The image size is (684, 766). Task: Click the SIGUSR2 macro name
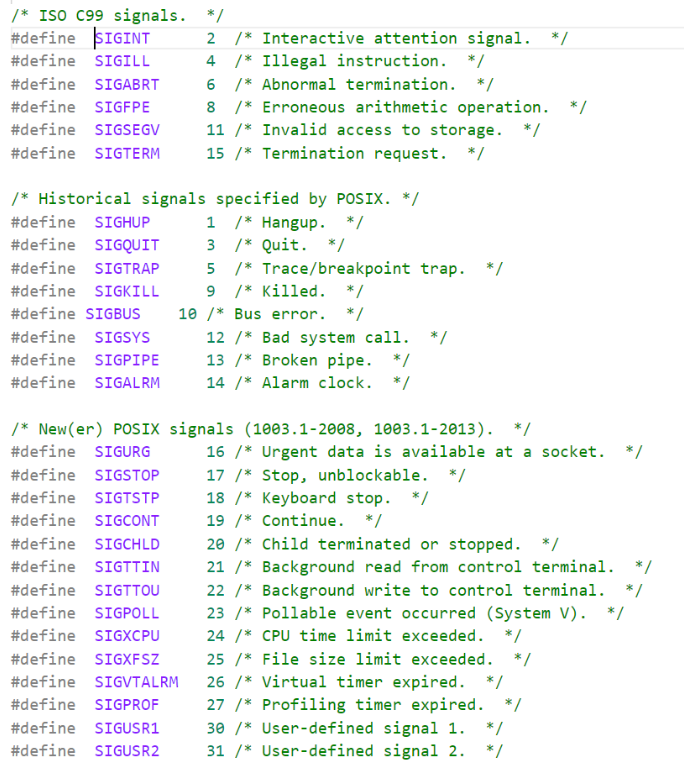click(127, 751)
